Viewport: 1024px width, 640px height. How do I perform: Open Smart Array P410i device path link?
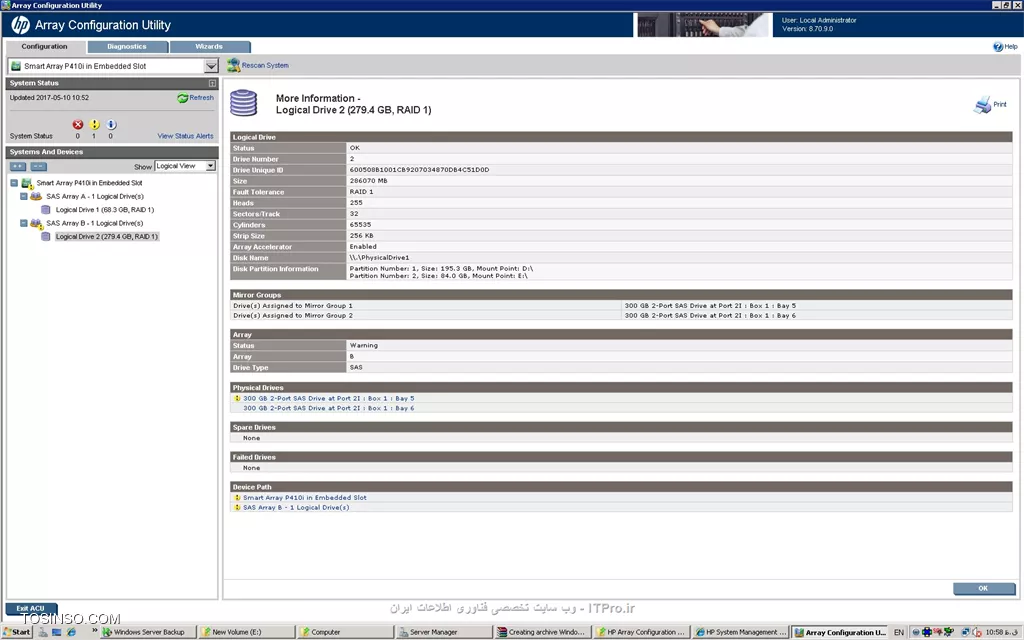click(304, 498)
